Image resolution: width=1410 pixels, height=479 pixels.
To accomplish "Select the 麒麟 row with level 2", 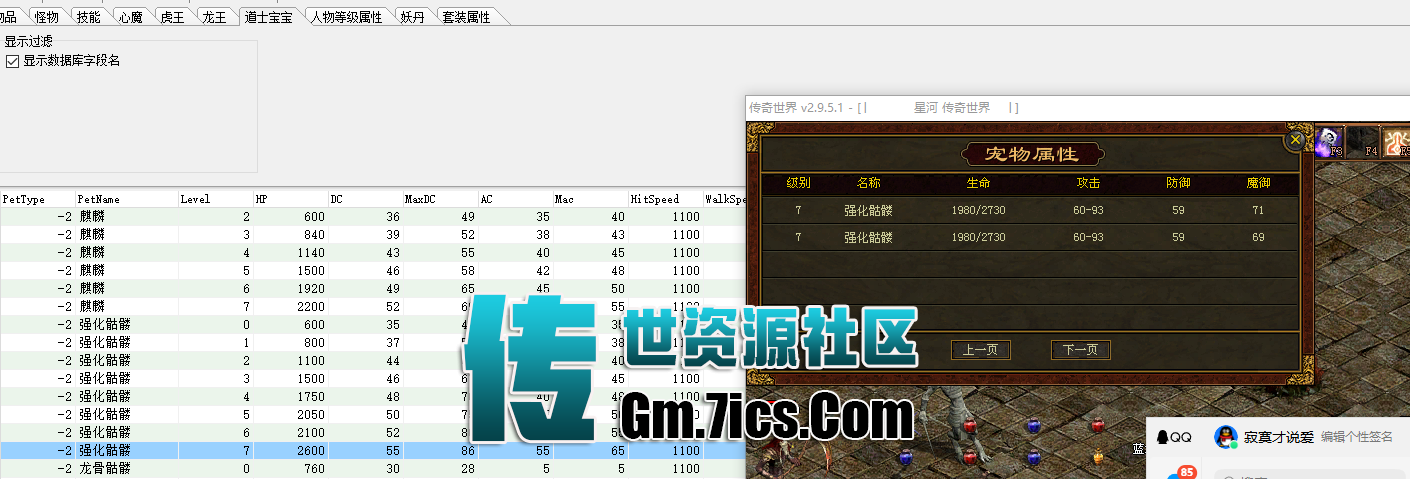I will pyautogui.click(x=372, y=216).
